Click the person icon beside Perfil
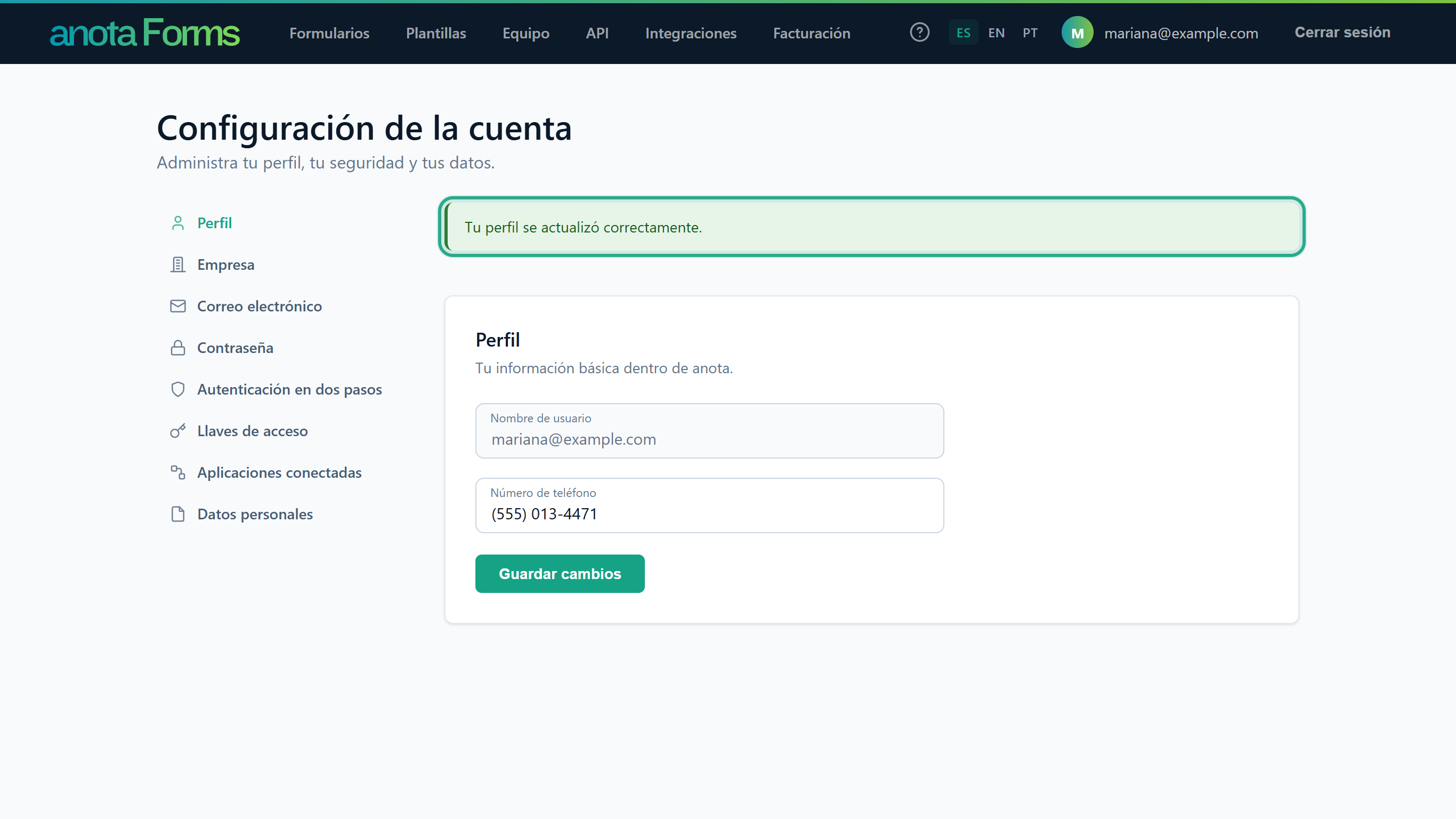 coord(178,223)
